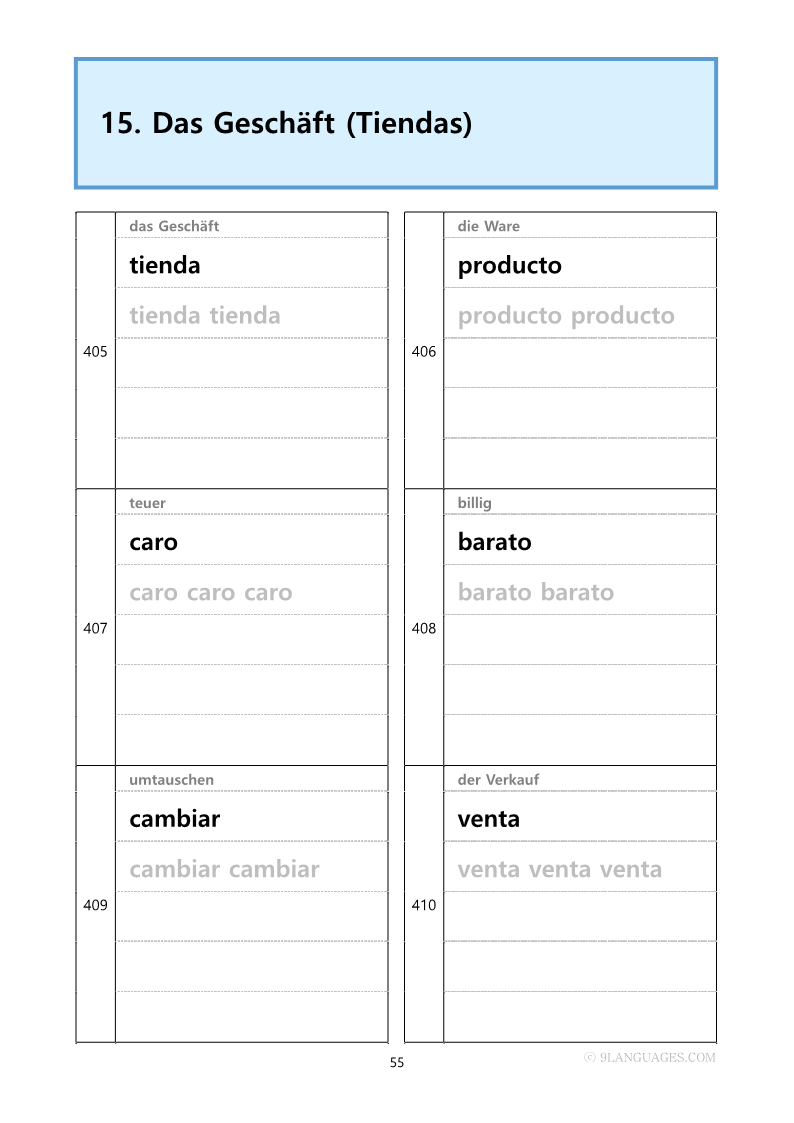
Task: Click entry number 408
Action: [424, 628]
